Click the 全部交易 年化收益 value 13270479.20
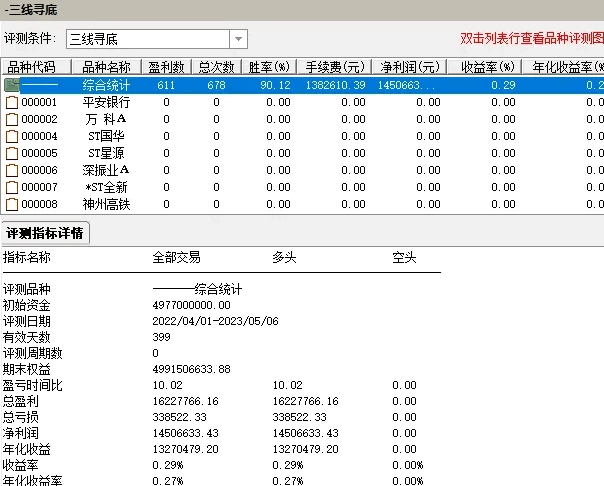Image resolution: width=604 pixels, height=486 pixels. [186, 449]
